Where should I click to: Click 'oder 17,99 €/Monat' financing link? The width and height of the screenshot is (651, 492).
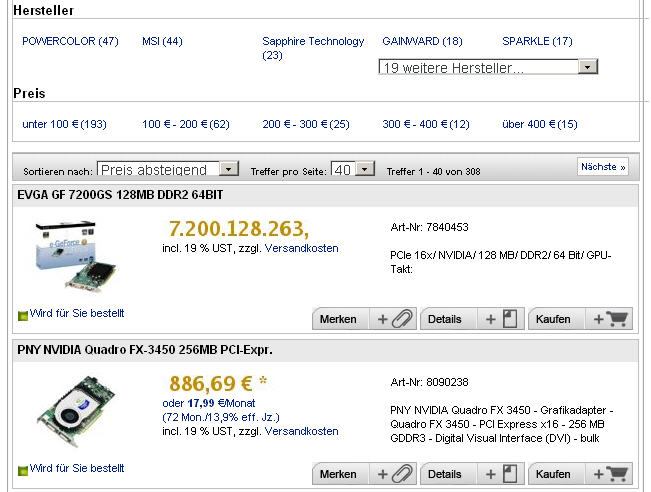coord(209,403)
